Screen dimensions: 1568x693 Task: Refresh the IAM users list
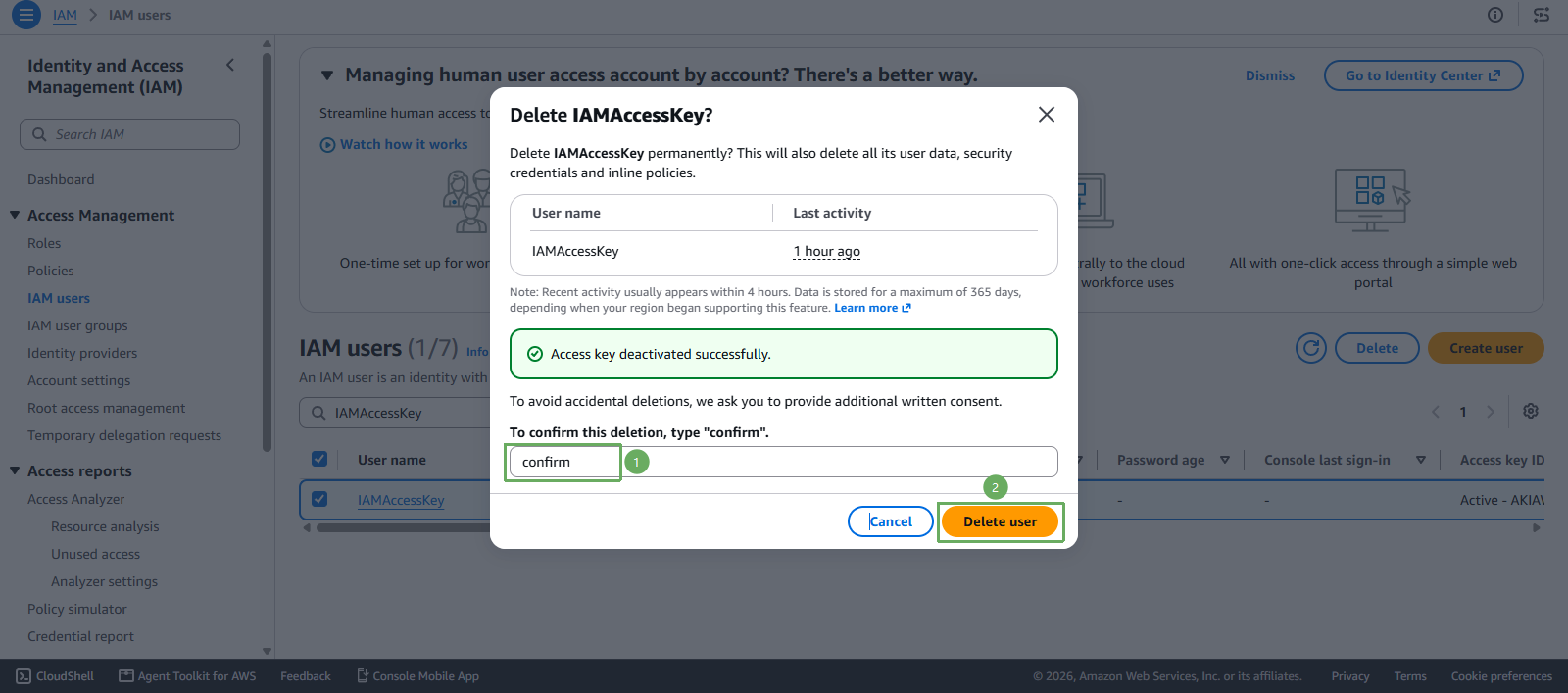pos(1311,348)
